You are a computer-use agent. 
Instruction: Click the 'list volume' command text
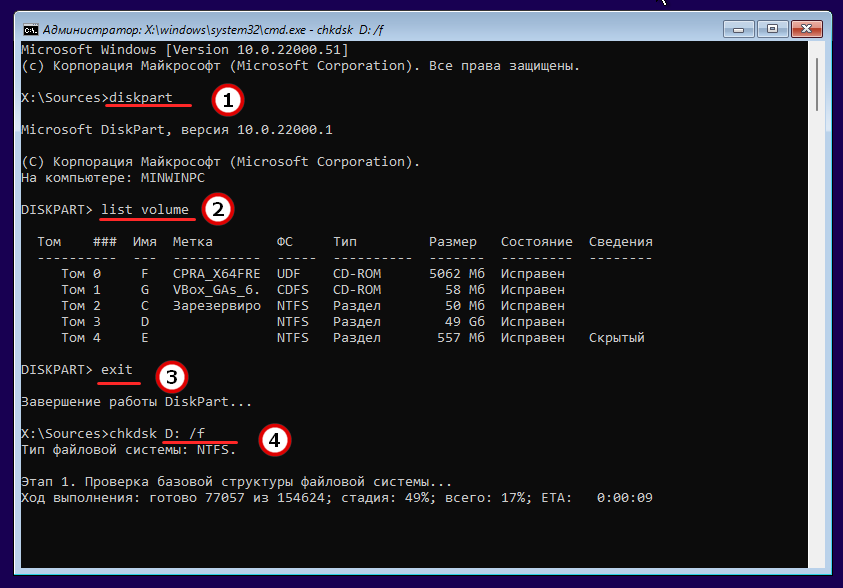[145, 210]
